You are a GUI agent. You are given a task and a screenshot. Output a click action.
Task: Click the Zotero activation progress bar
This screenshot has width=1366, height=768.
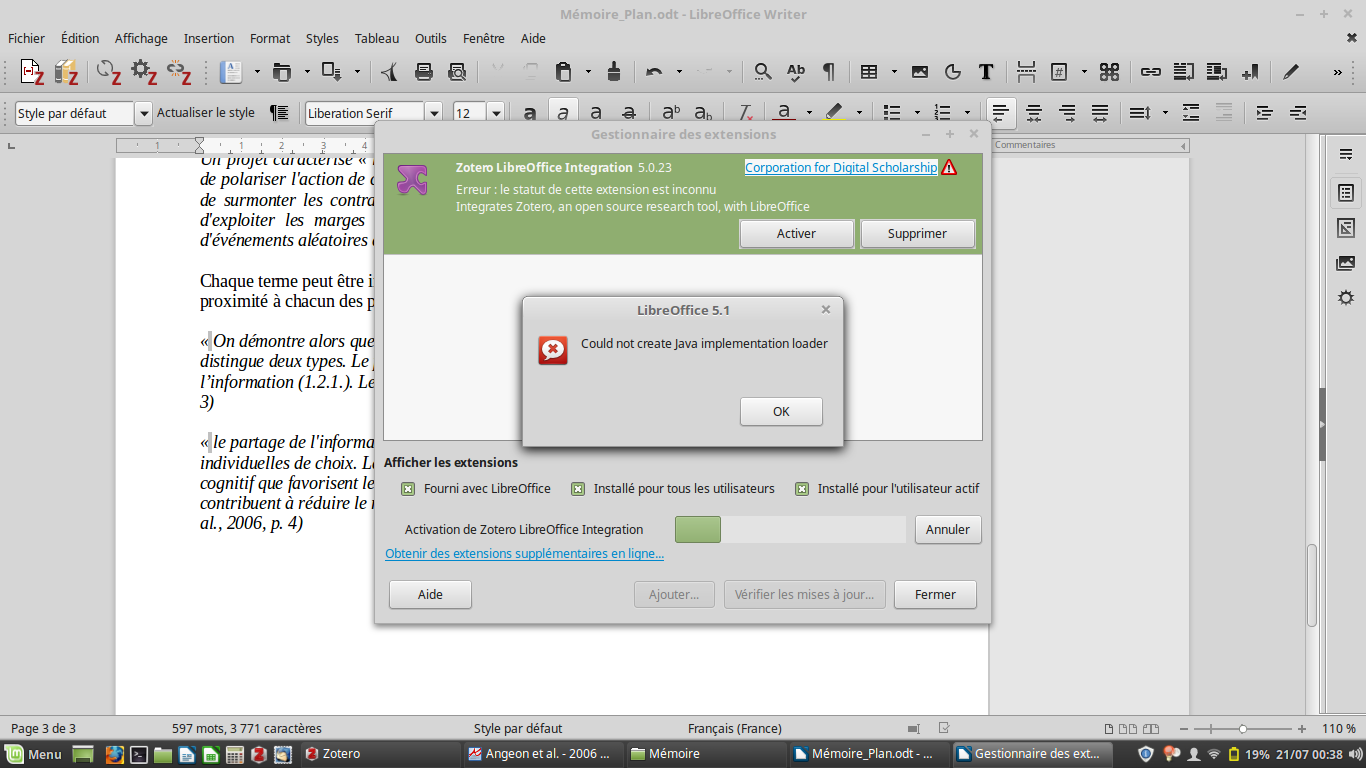[790, 529]
